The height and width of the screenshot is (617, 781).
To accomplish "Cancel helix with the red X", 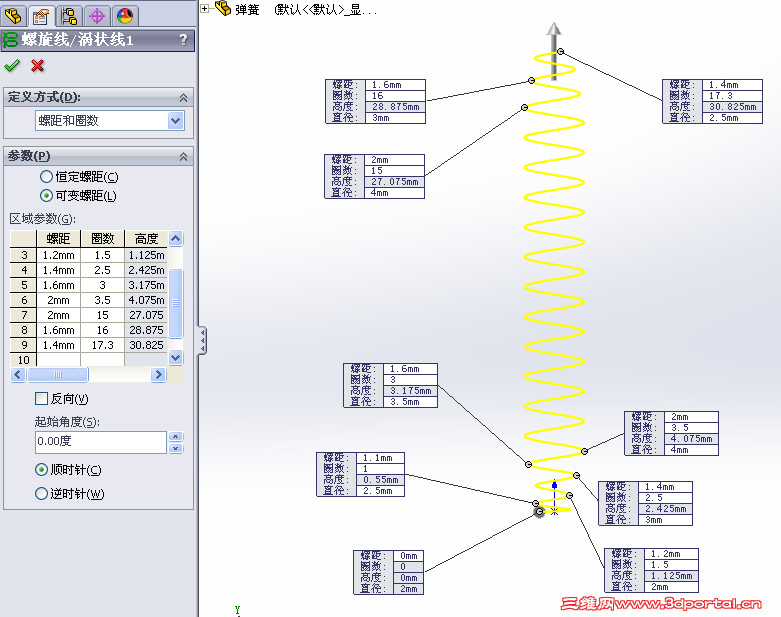I will point(37,66).
